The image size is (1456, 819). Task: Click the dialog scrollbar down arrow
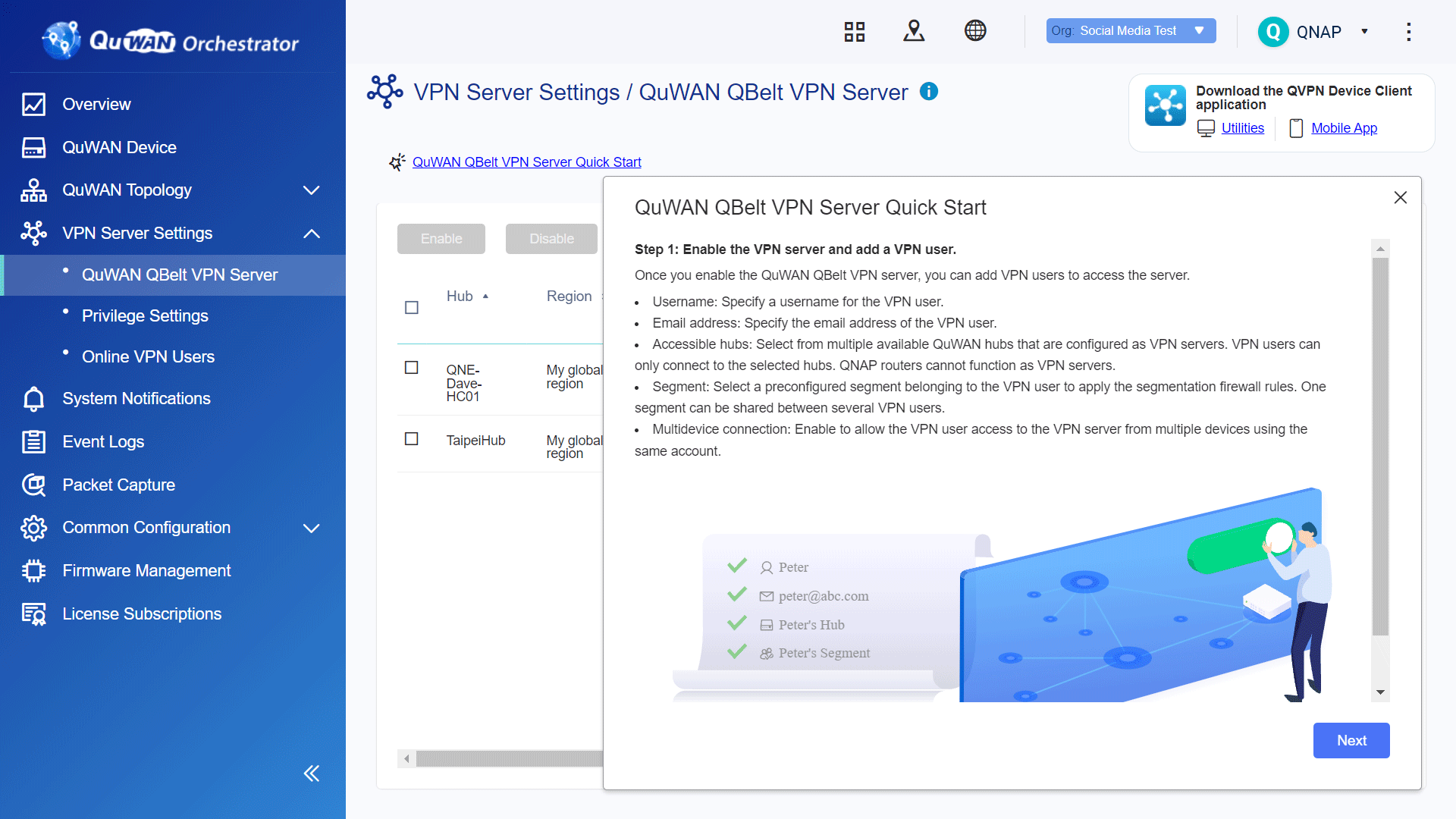coord(1380,692)
